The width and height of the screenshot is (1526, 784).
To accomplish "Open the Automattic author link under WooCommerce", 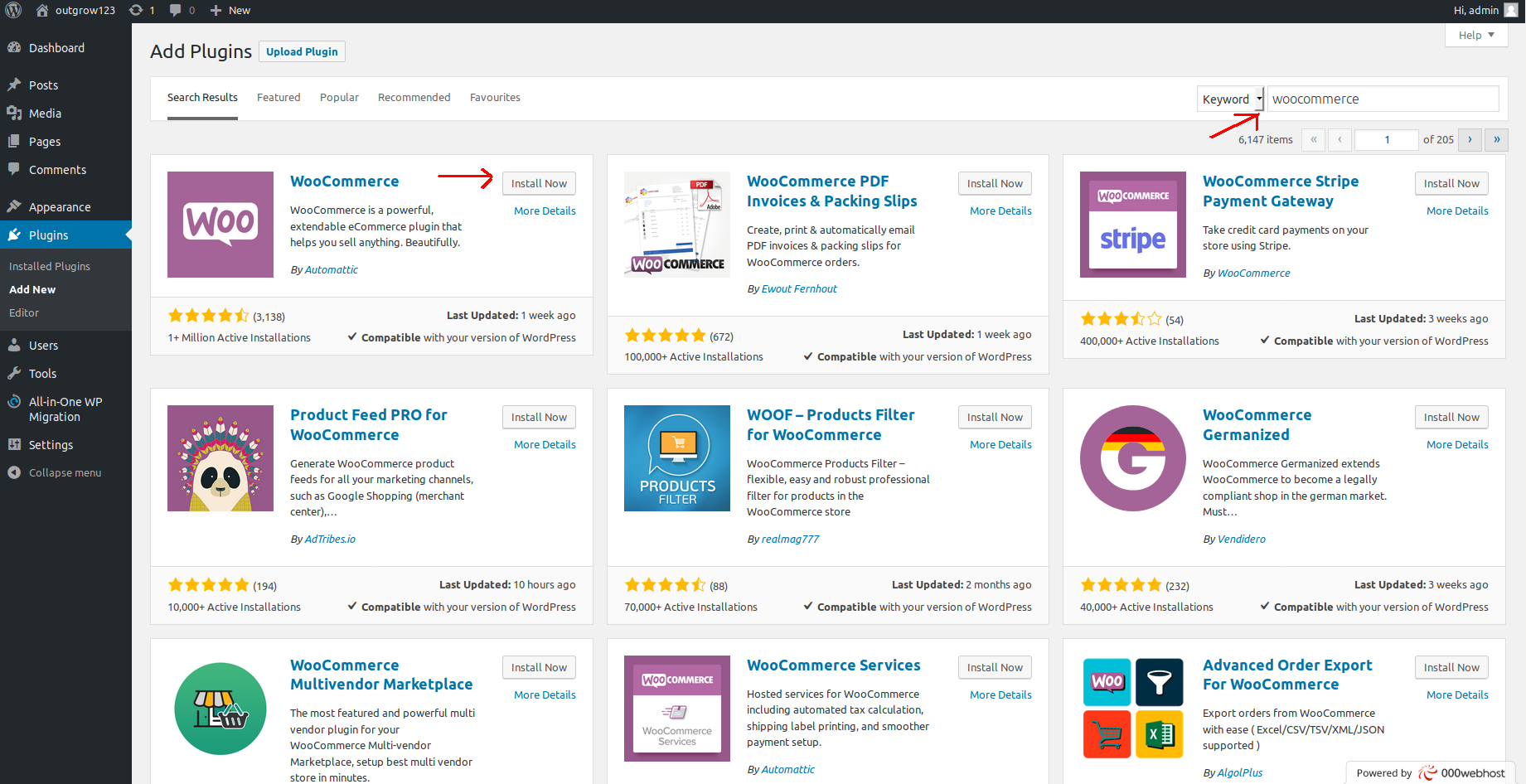I will [332, 269].
